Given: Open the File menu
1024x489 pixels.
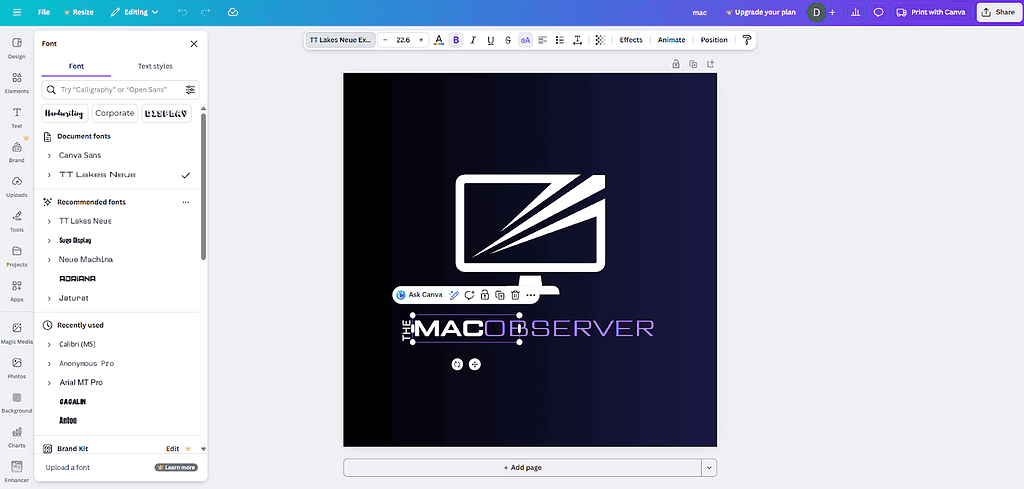Looking at the screenshot, I should click(44, 12).
